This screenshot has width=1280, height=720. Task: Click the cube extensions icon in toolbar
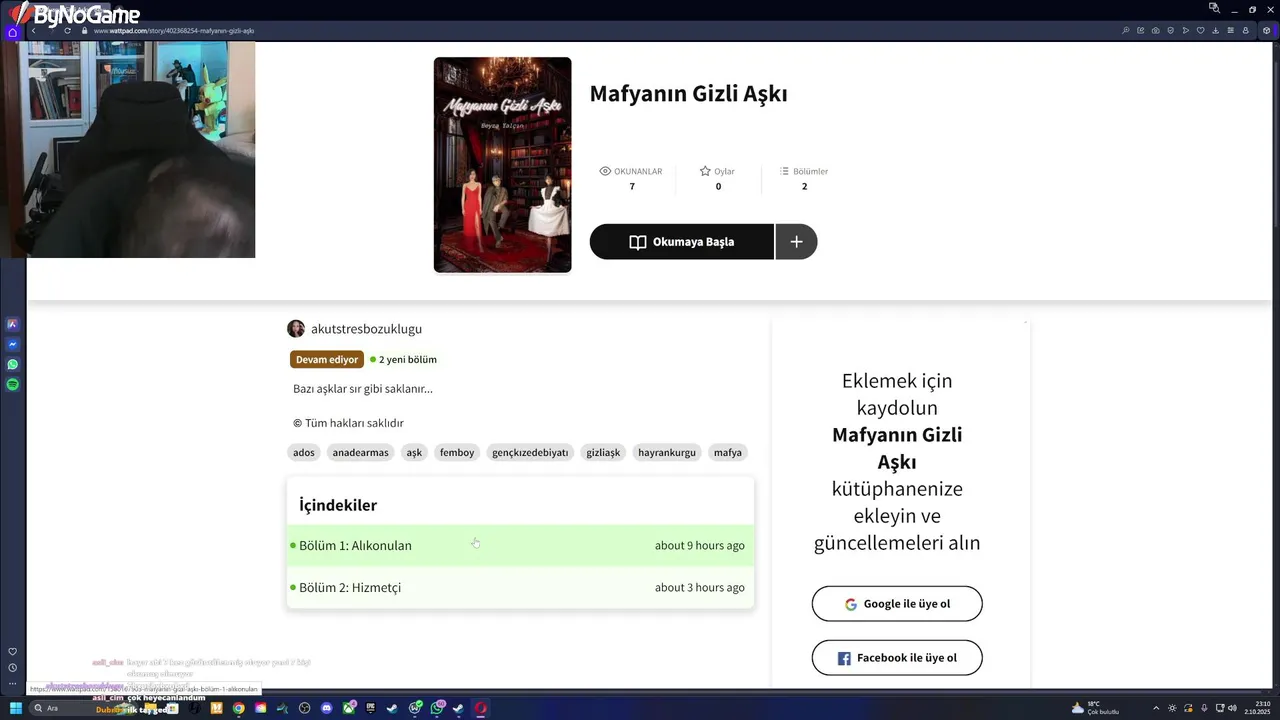pos(1267,31)
